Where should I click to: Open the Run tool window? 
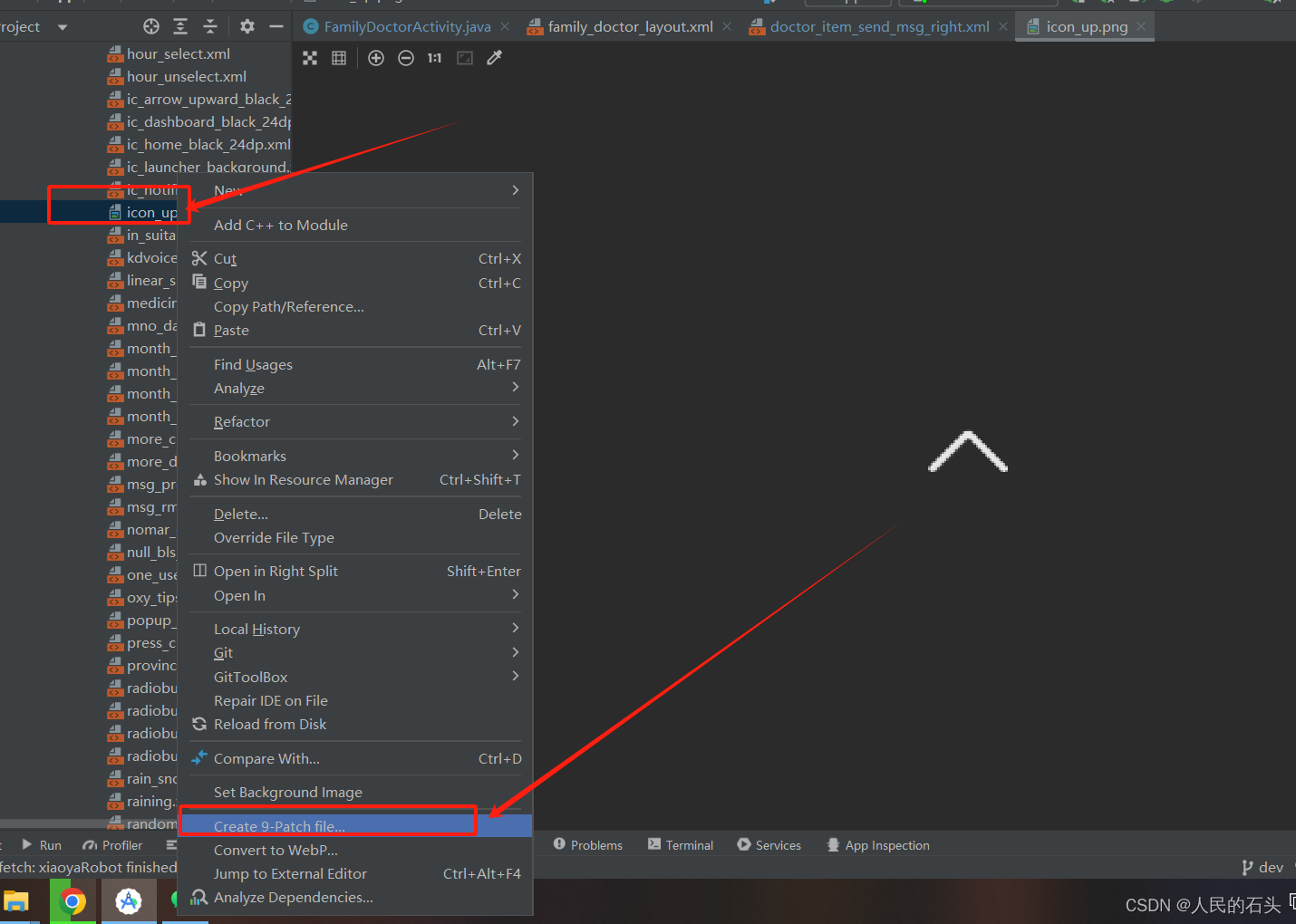41,844
